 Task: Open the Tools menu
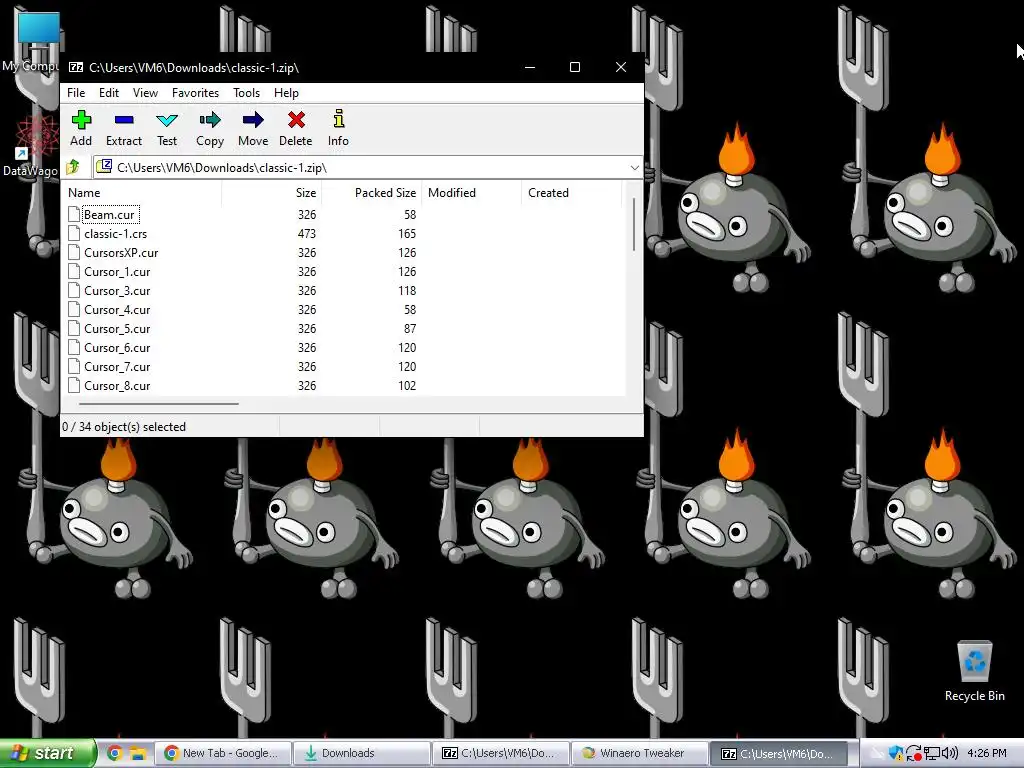click(x=246, y=93)
